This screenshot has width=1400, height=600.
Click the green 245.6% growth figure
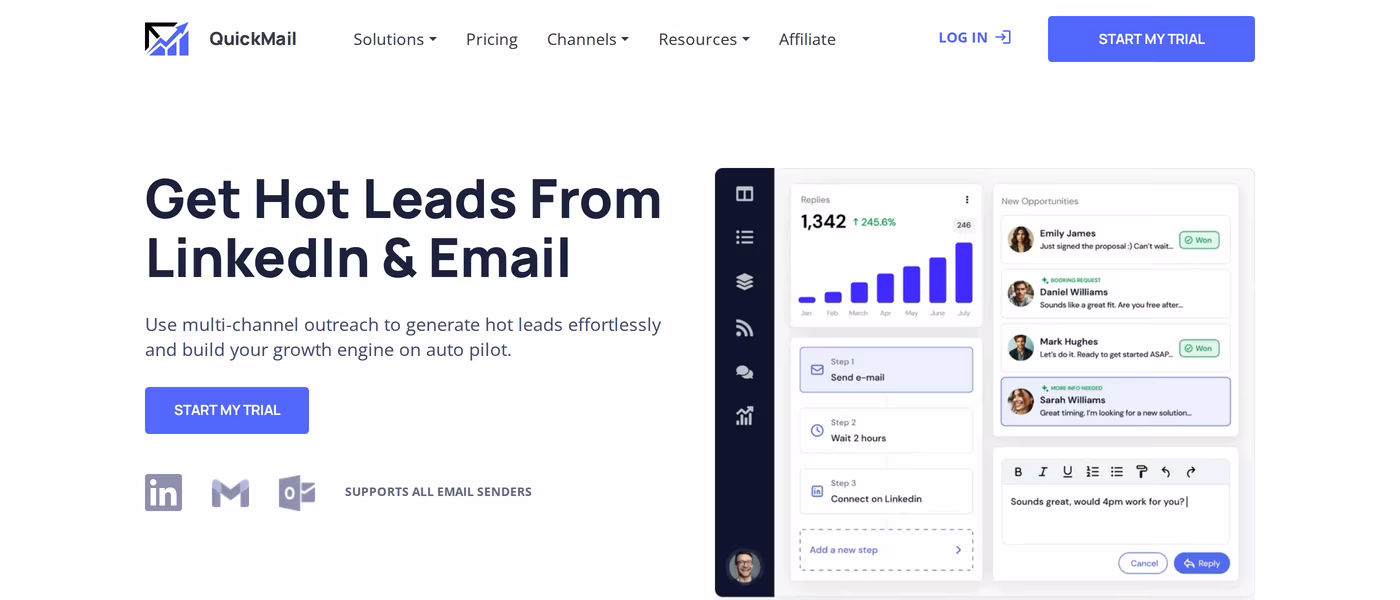click(874, 222)
